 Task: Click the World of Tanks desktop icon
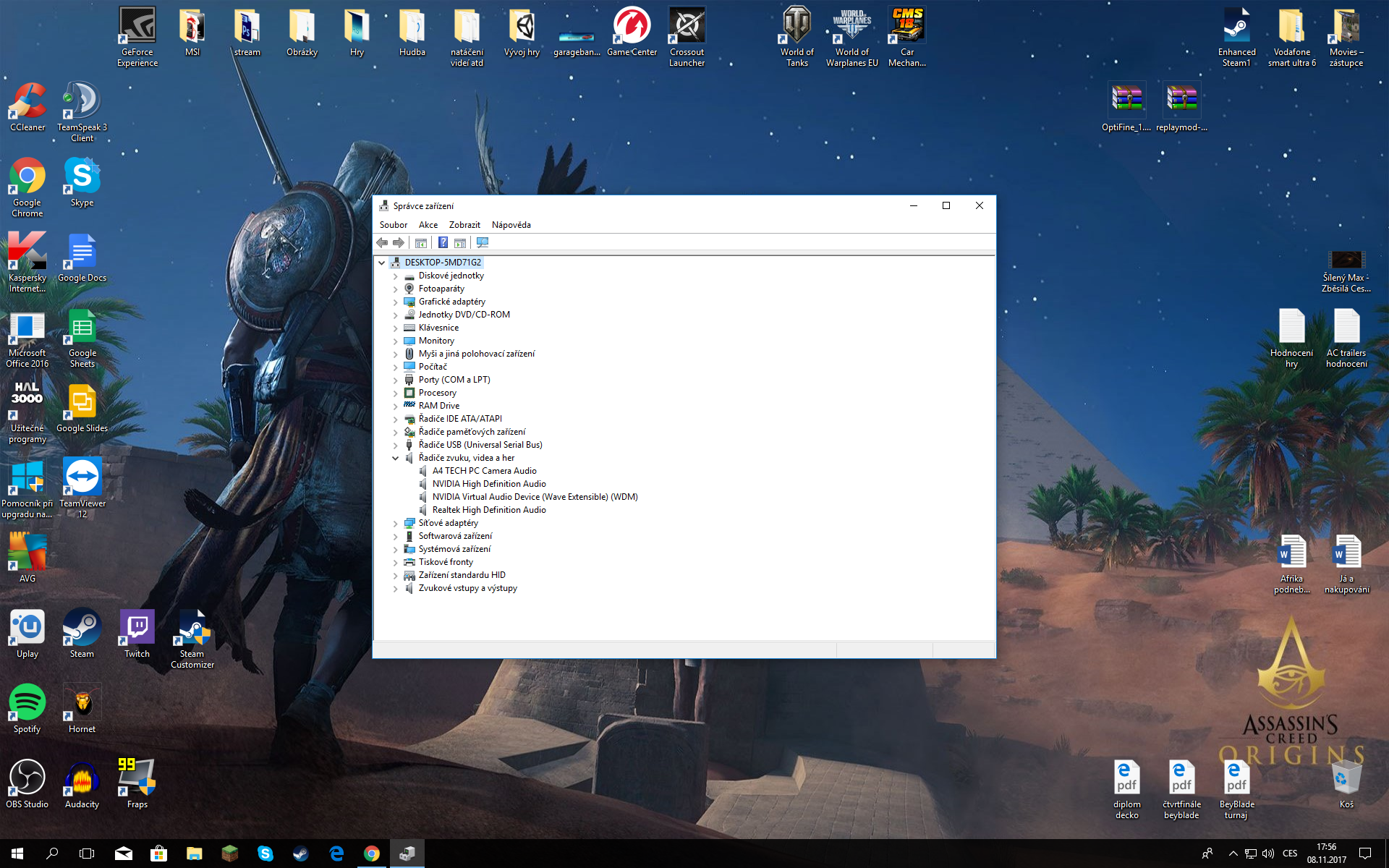click(797, 36)
